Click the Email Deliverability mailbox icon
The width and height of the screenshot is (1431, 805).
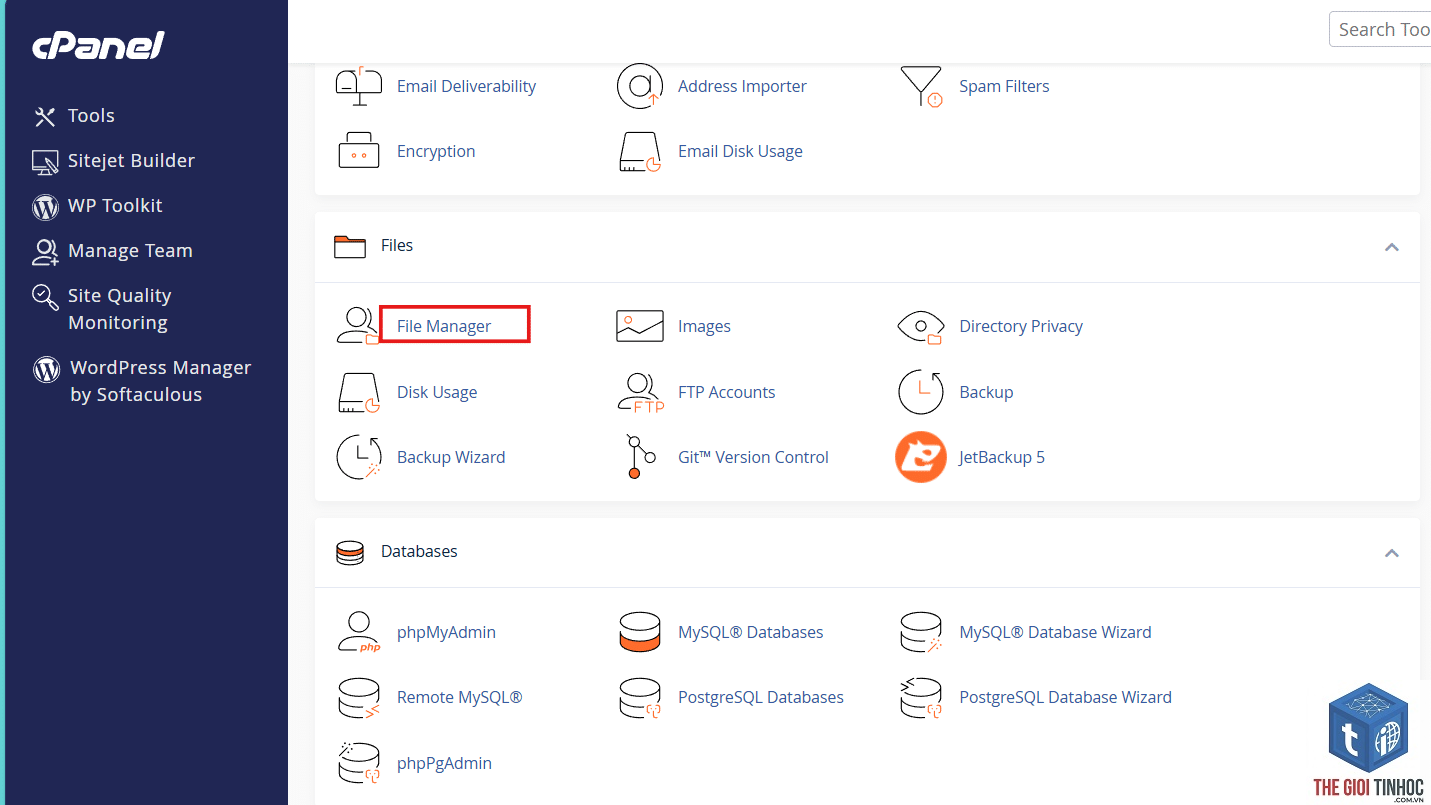(359, 87)
